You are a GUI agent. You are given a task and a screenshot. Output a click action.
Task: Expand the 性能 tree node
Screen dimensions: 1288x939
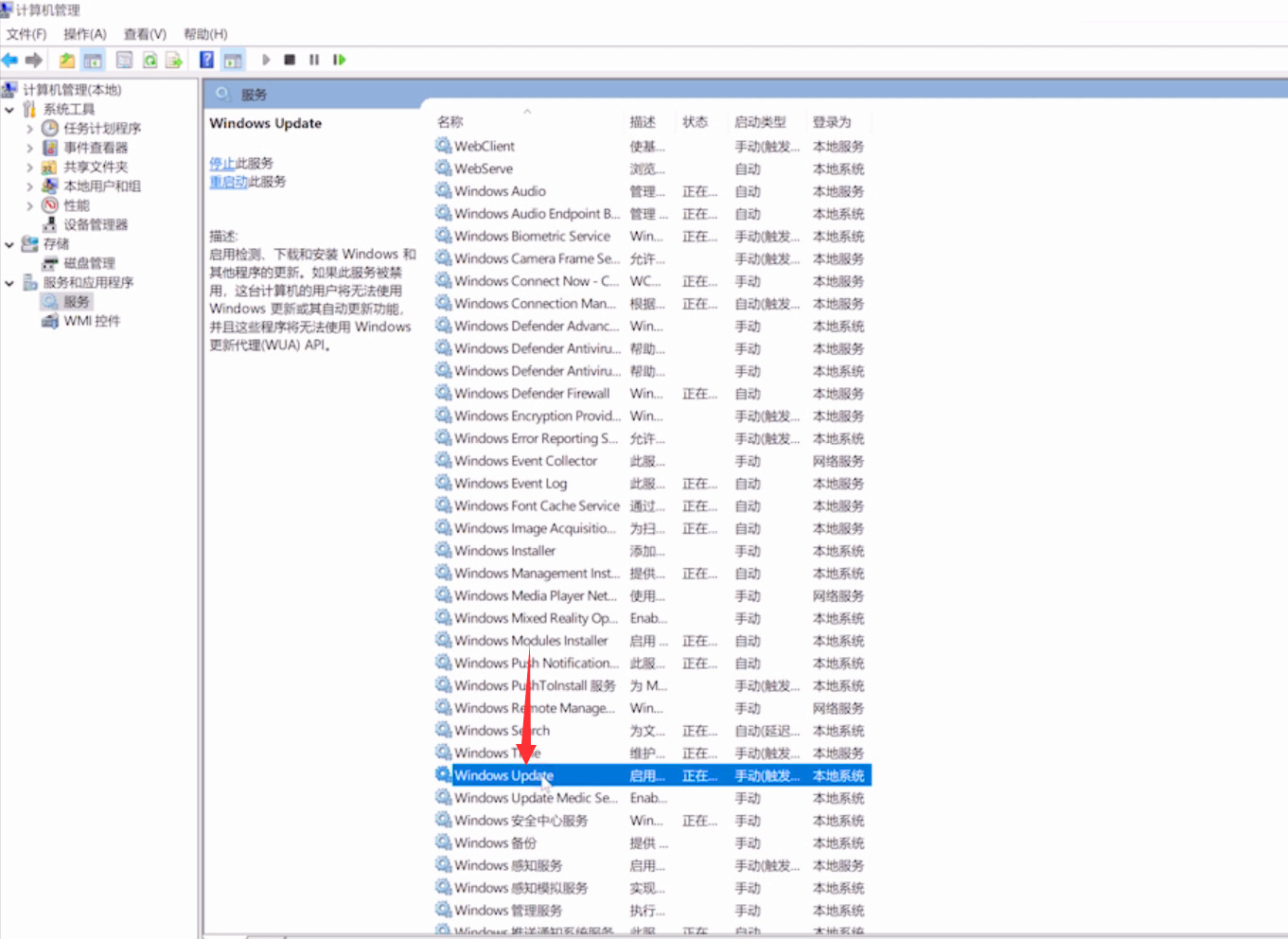[x=29, y=205]
